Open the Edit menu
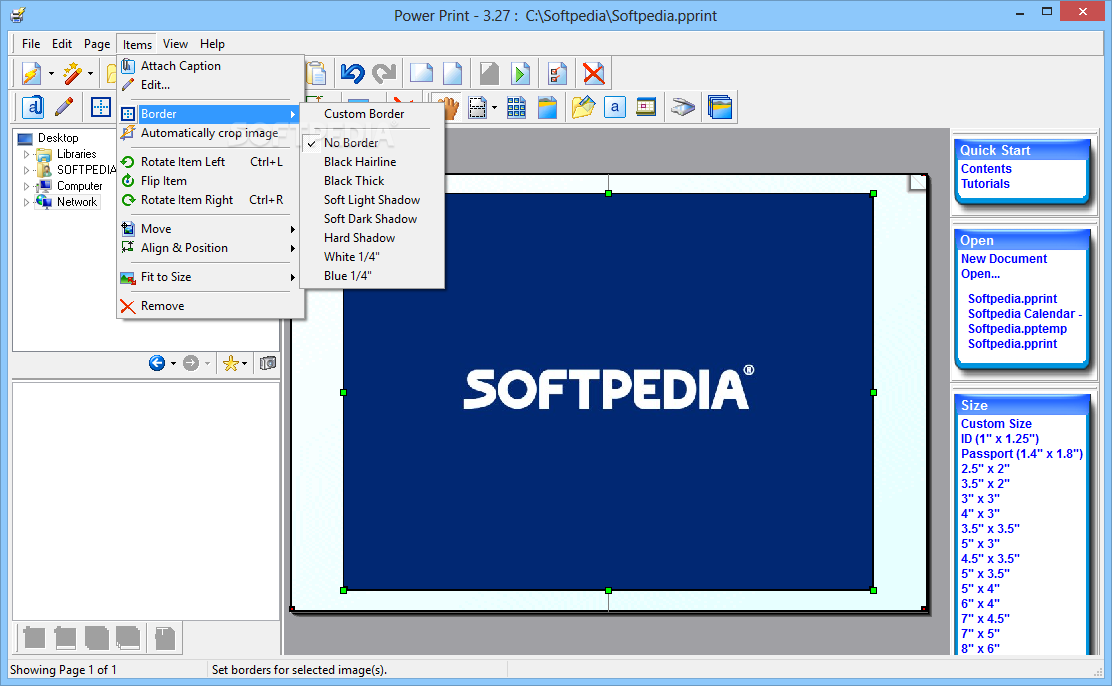1112x686 pixels. [x=62, y=44]
